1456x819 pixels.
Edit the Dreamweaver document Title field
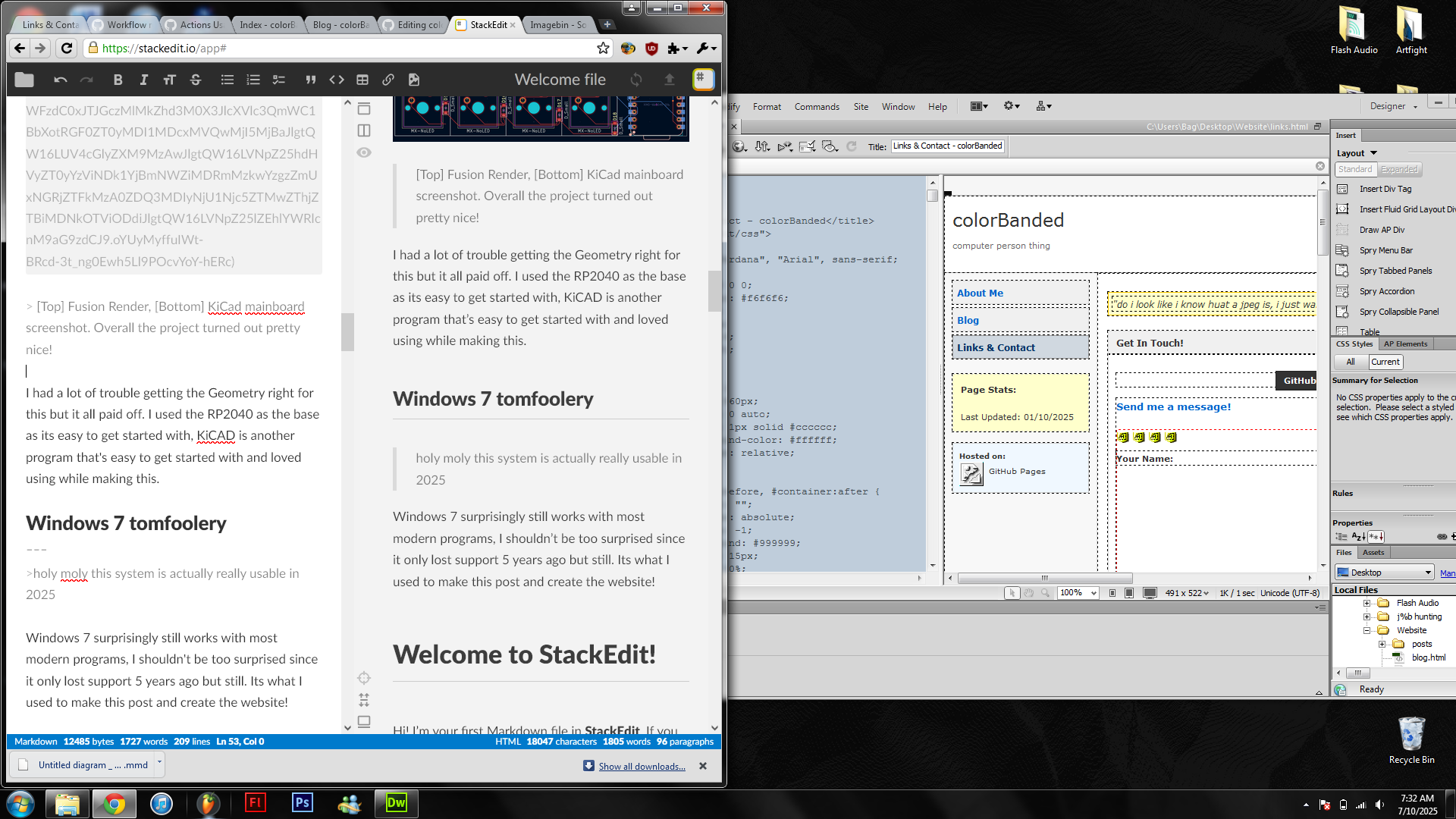click(x=948, y=146)
